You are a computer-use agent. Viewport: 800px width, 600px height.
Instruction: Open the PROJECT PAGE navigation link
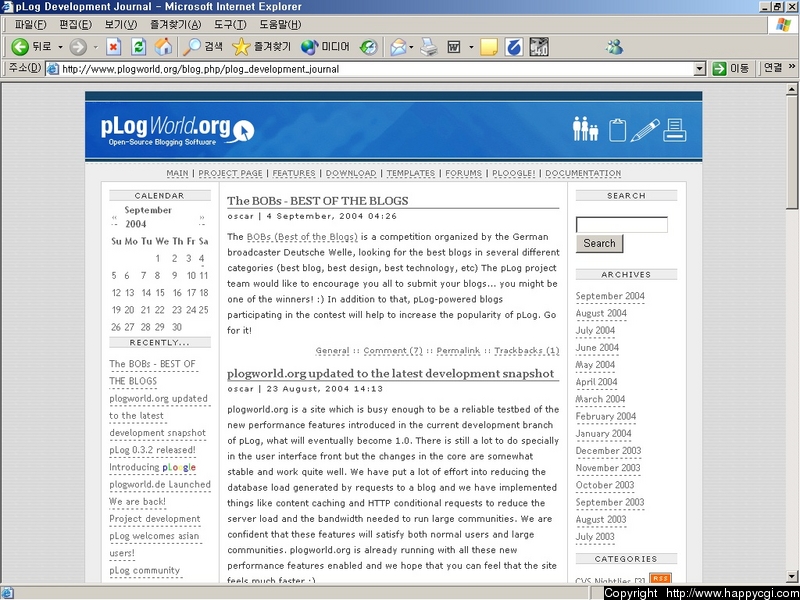230,173
